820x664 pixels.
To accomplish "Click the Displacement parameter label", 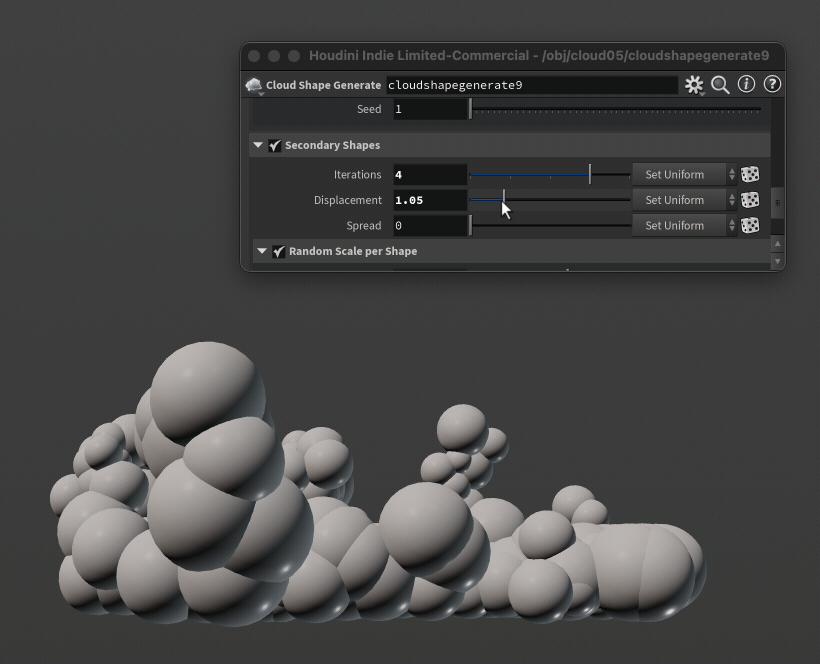I will 348,200.
